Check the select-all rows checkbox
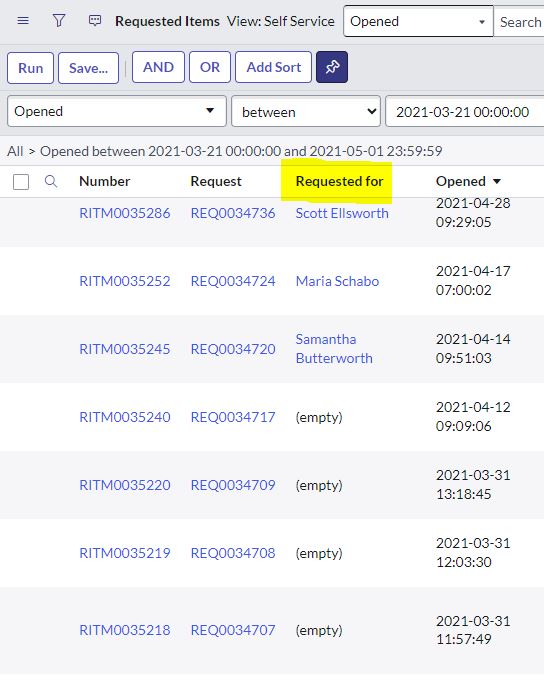 coord(21,182)
